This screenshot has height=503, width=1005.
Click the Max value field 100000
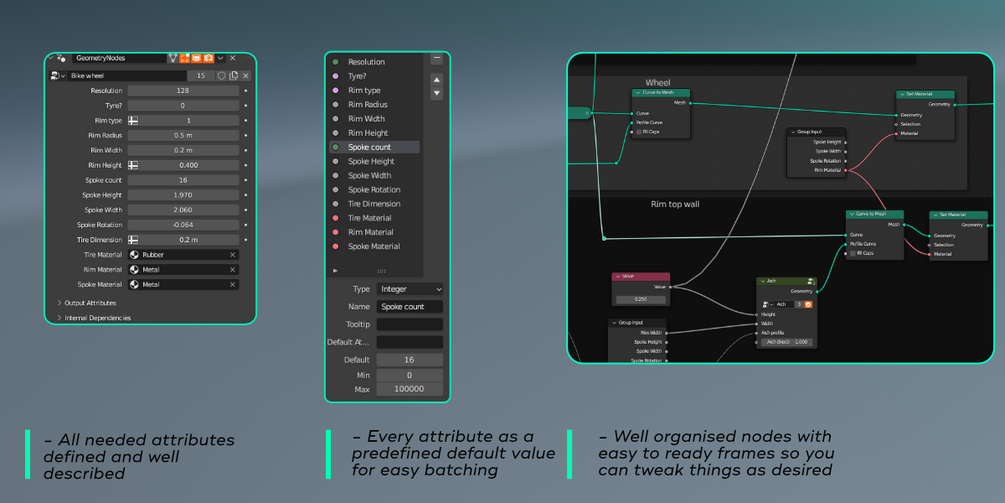click(x=410, y=389)
